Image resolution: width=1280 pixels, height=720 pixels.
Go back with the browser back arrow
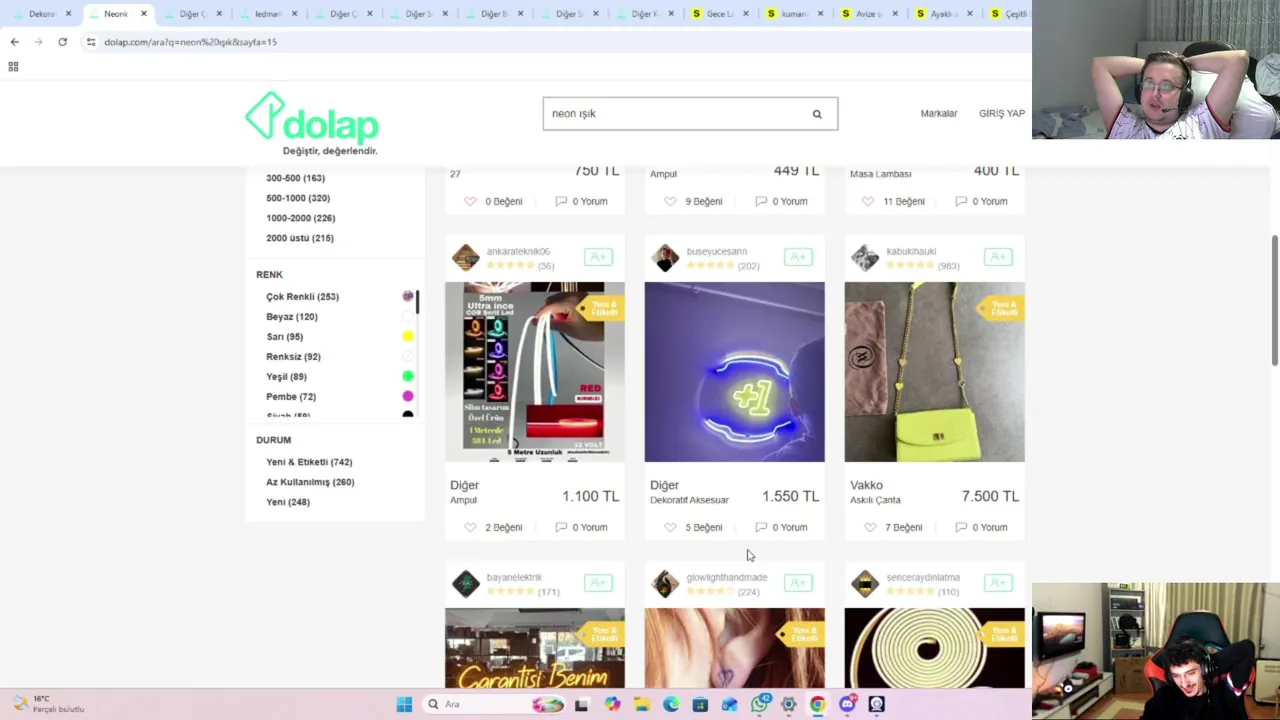[14, 42]
